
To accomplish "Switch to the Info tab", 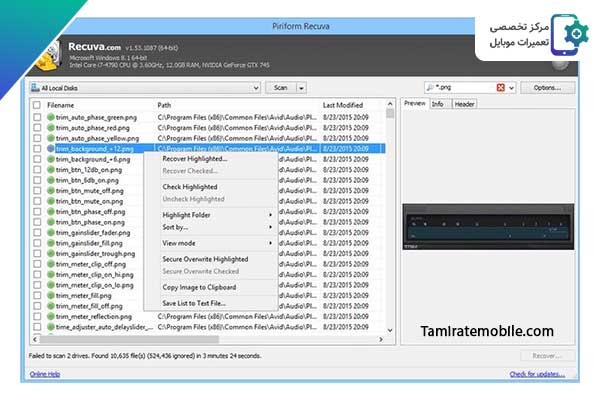I will (x=440, y=104).
